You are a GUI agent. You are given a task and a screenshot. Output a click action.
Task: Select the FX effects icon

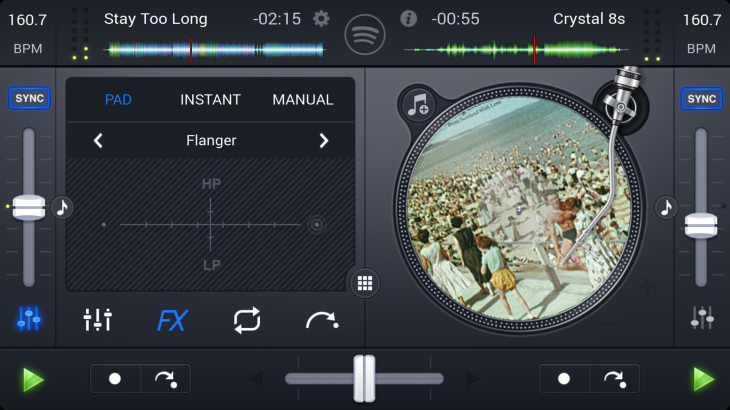click(x=172, y=320)
